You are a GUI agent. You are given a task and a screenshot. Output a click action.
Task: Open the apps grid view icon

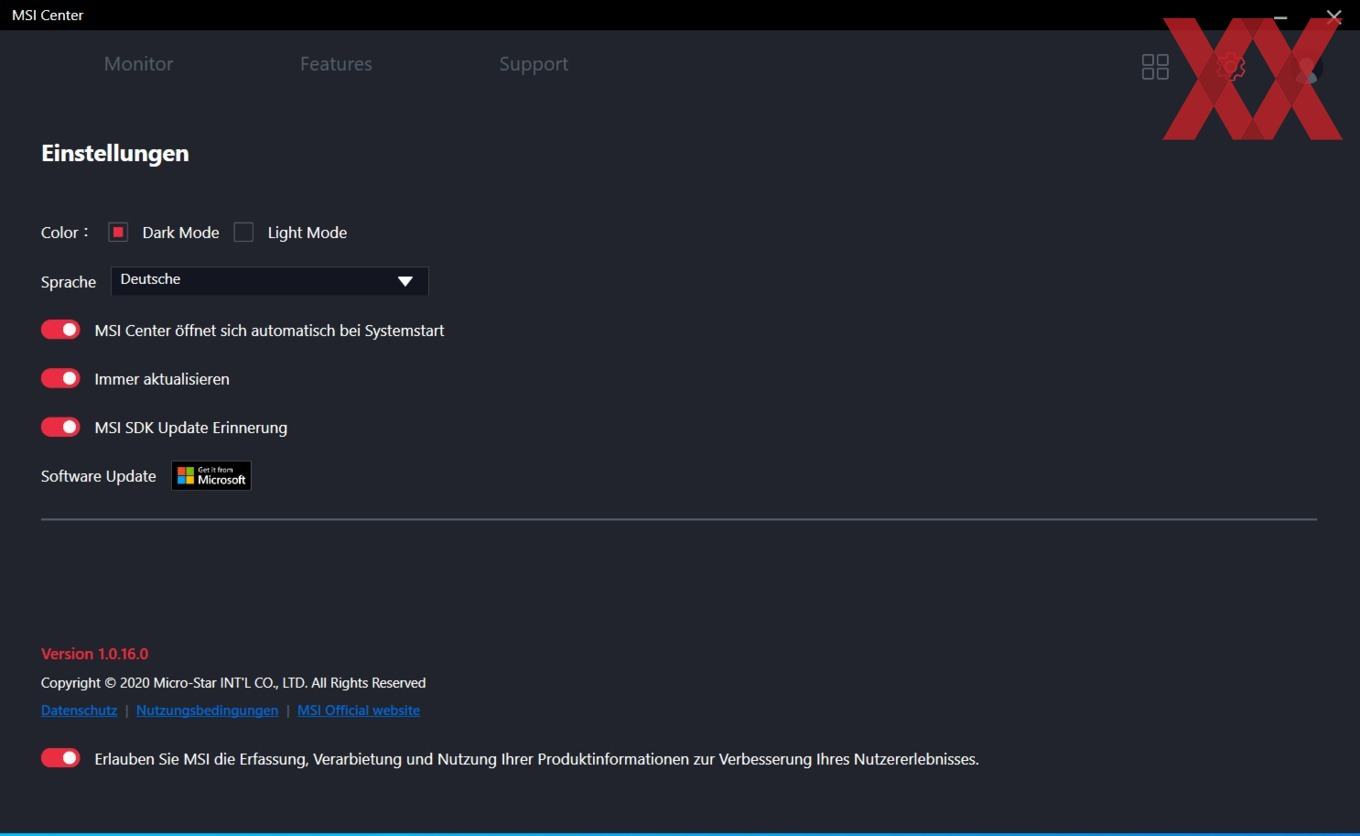[1155, 67]
